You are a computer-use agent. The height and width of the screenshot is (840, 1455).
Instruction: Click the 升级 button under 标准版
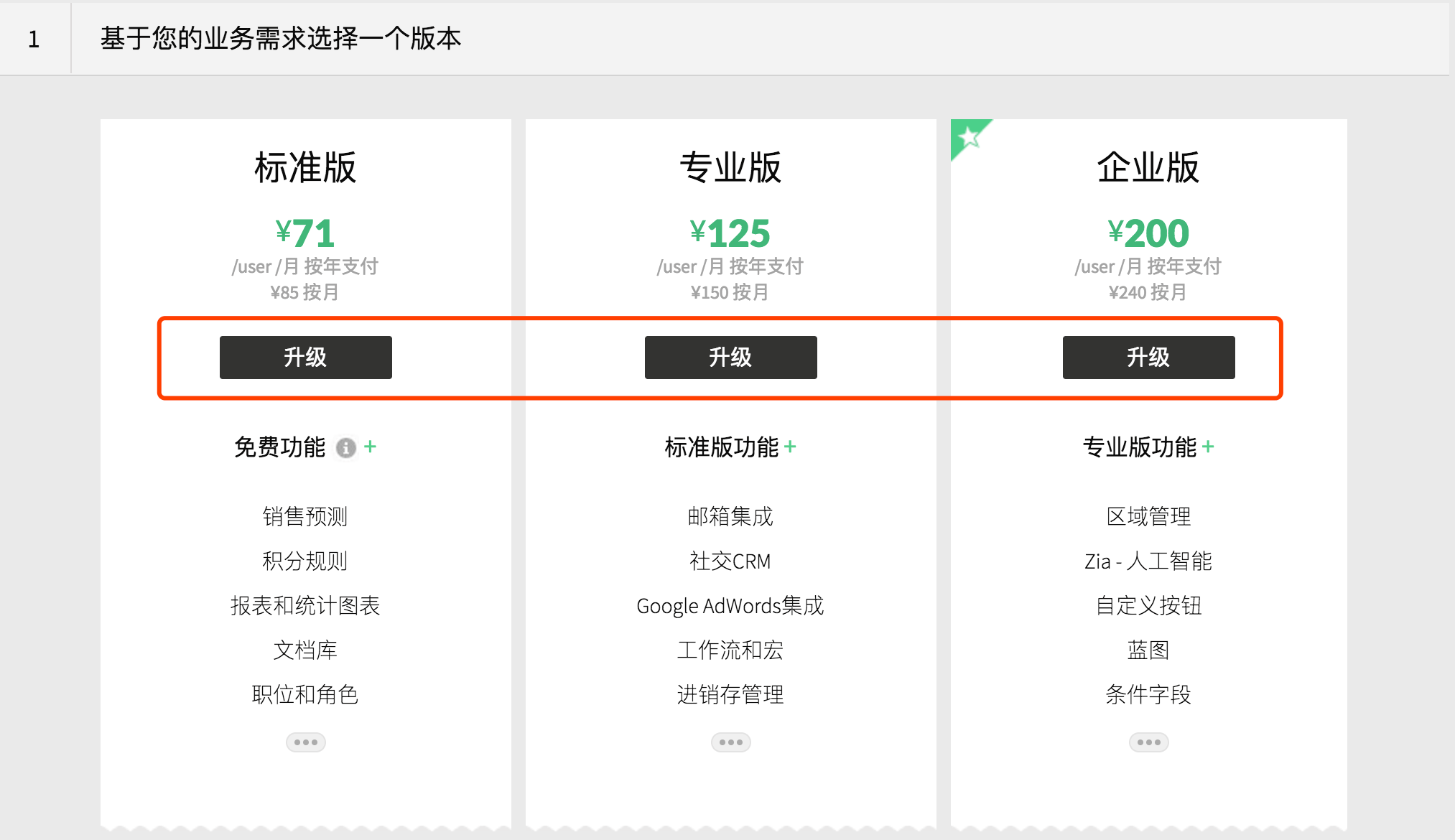point(305,357)
